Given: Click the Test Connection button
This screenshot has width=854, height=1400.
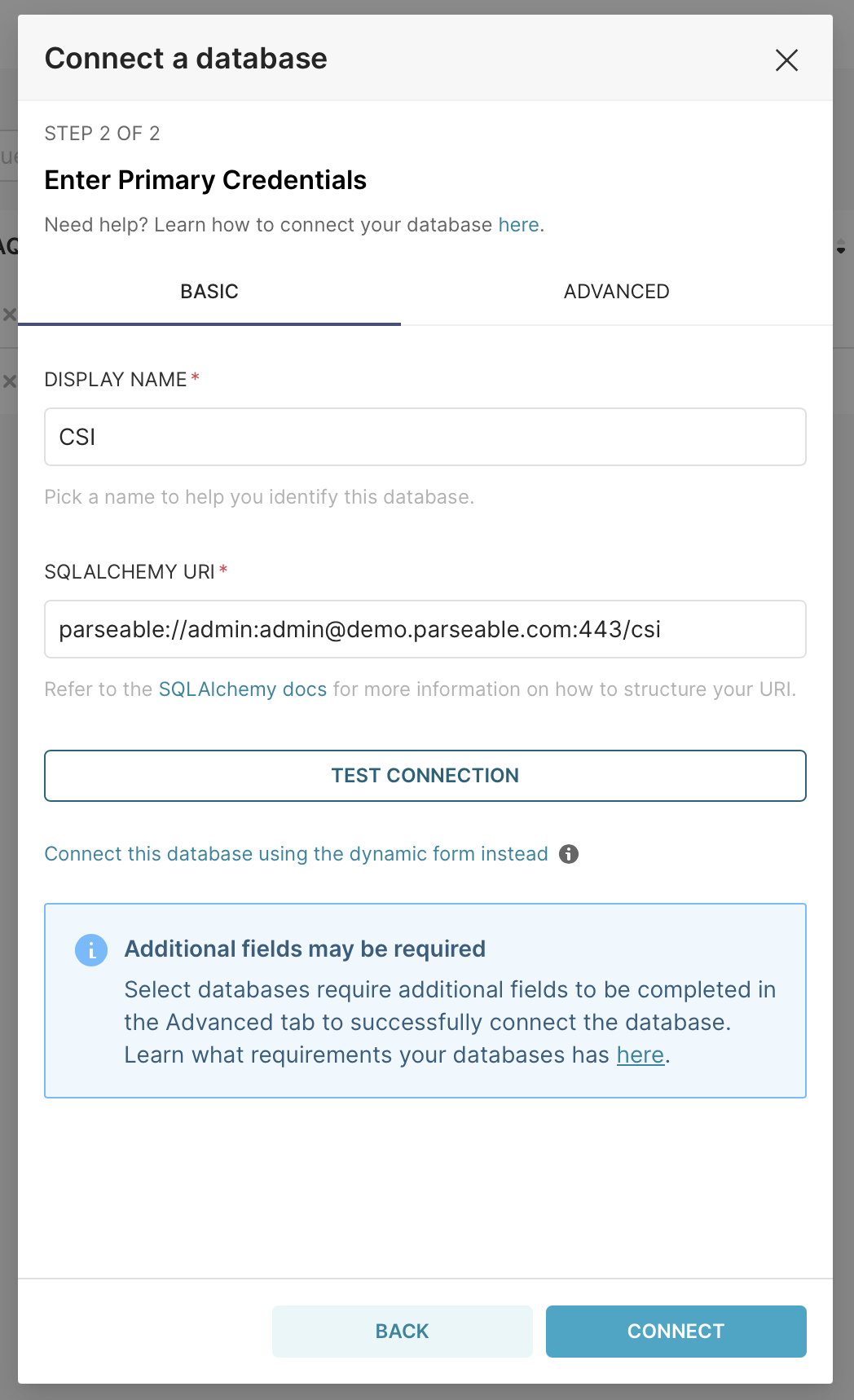Looking at the screenshot, I should 425,775.
